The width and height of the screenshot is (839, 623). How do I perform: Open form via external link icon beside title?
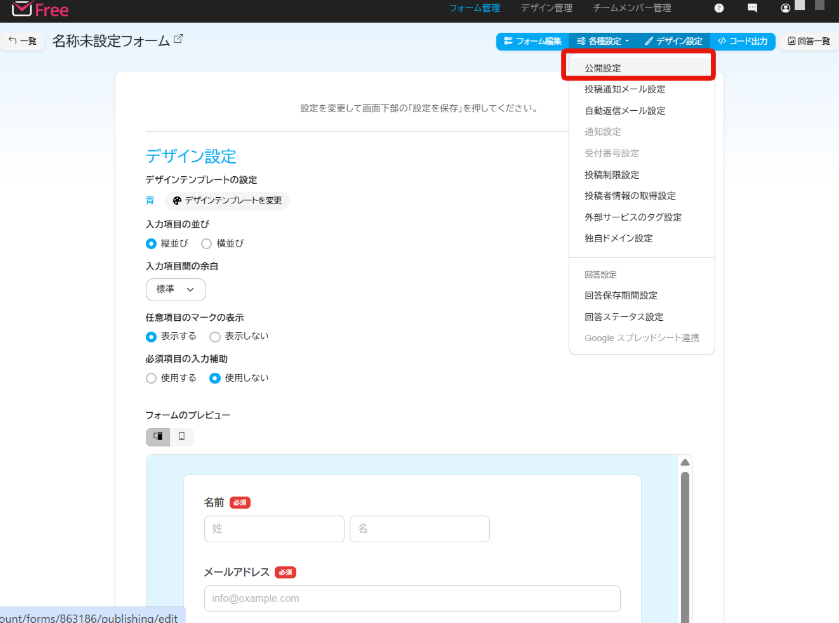tap(178, 40)
